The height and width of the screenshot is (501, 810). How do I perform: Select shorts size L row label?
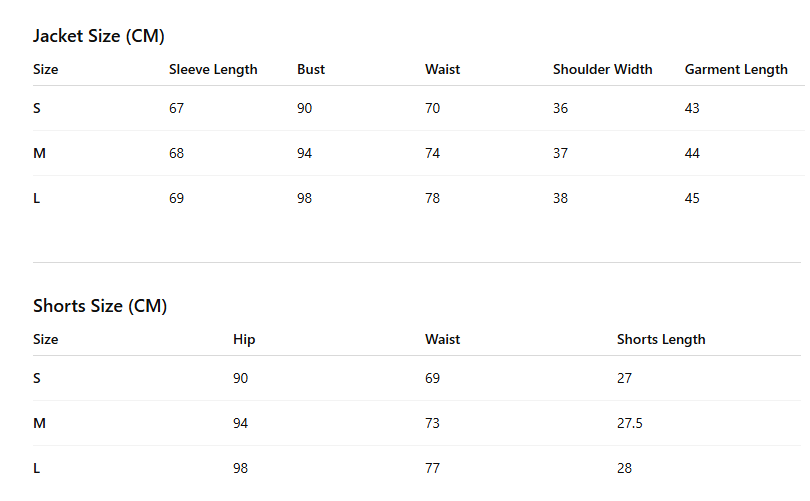point(37,468)
